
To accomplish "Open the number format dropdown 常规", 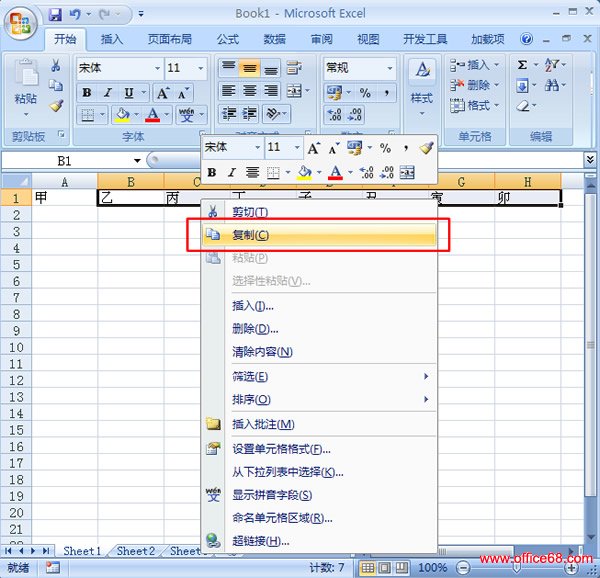I will tap(390, 68).
